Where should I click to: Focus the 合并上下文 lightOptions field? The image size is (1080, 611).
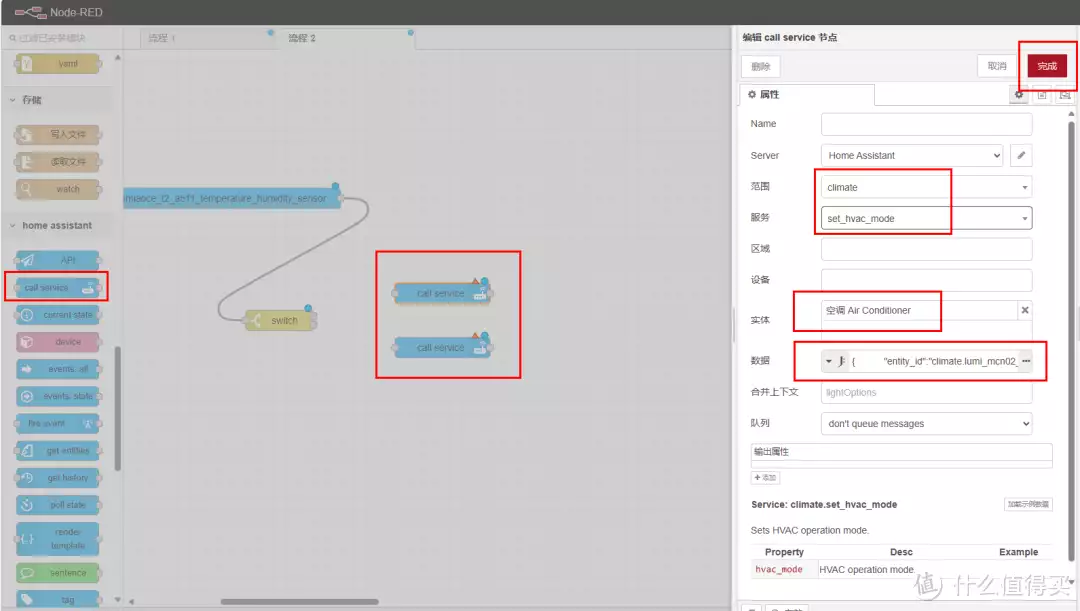tap(926, 393)
